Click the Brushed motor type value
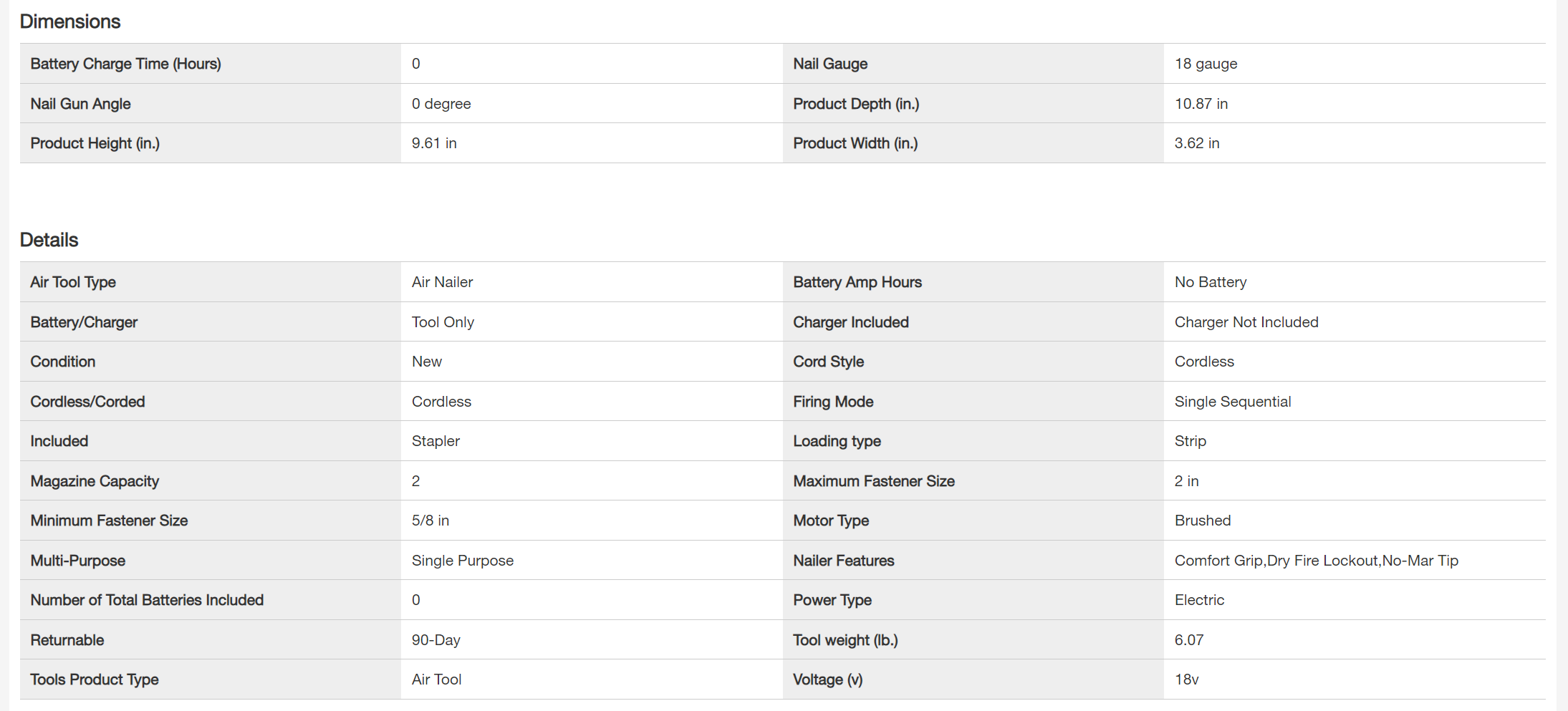1568x711 pixels. (x=1203, y=521)
